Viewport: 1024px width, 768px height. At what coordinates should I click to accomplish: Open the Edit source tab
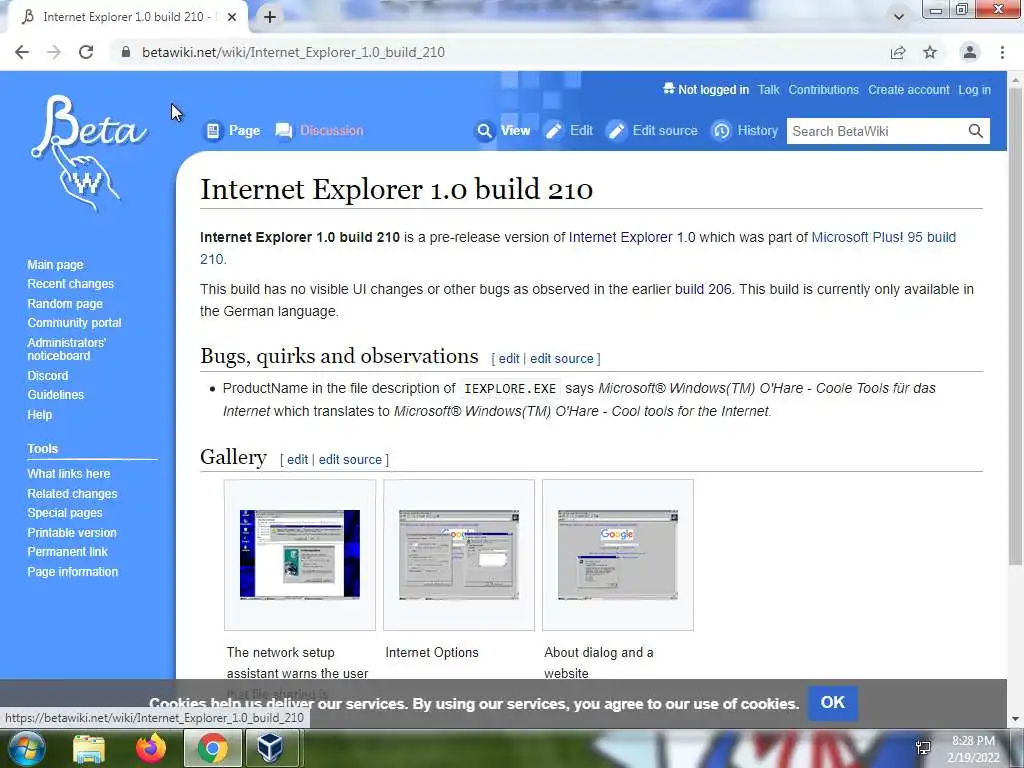click(652, 131)
